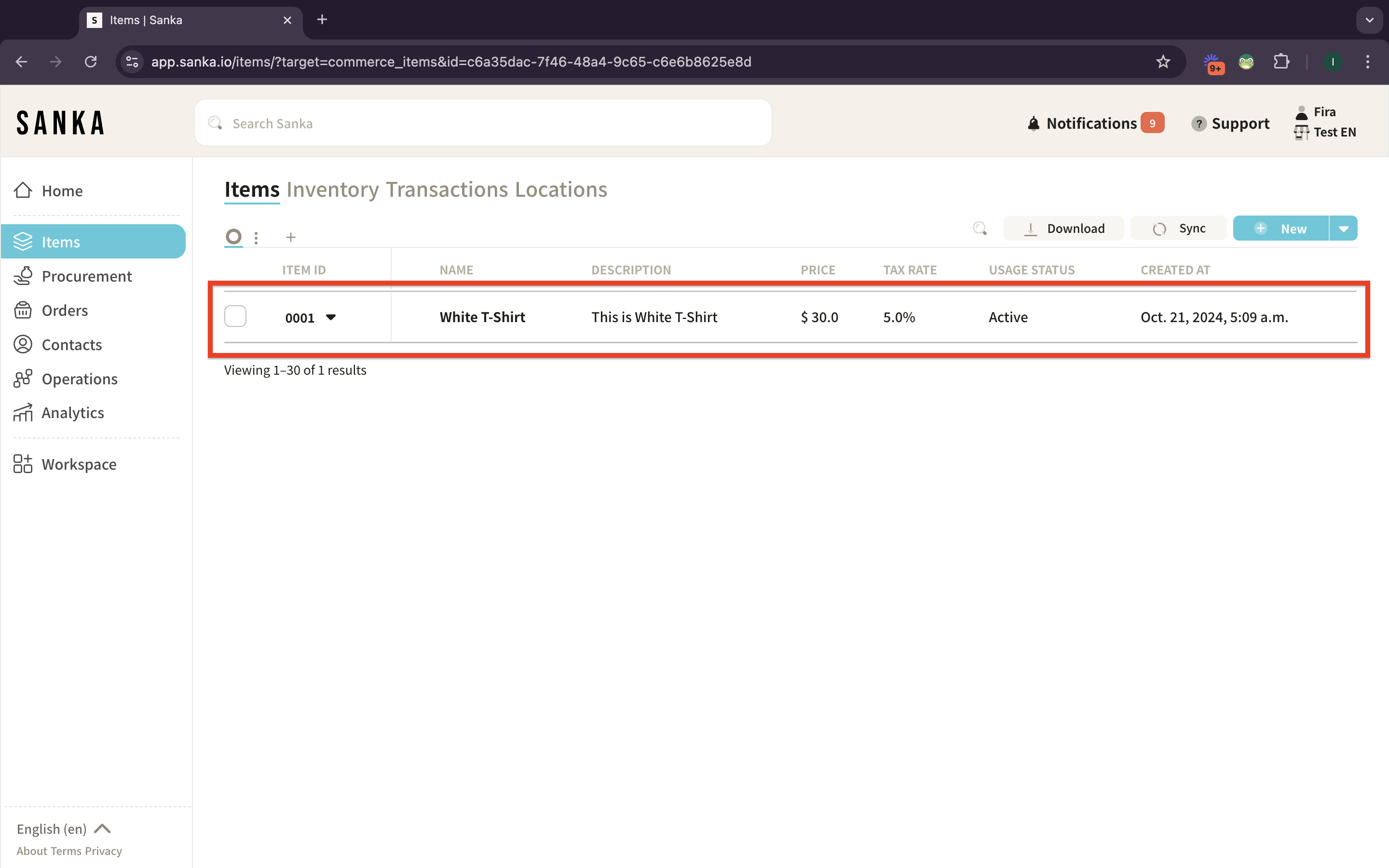This screenshot has height=868, width=1389.
Task: Open the Analytics chart icon
Action: click(23, 413)
